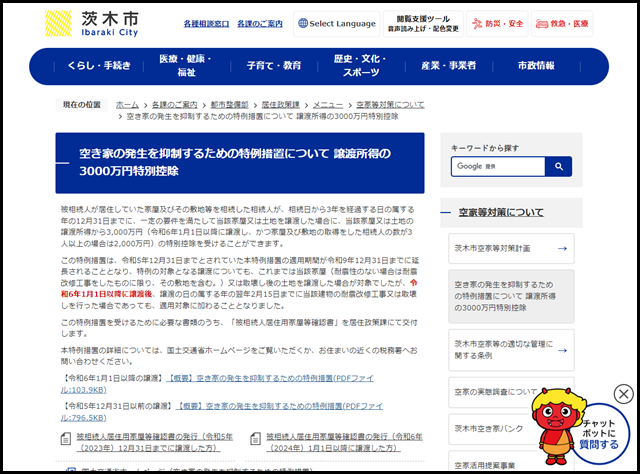Close the chatbot popup
Image resolution: width=640 pixels, height=474 pixels.
point(623,394)
